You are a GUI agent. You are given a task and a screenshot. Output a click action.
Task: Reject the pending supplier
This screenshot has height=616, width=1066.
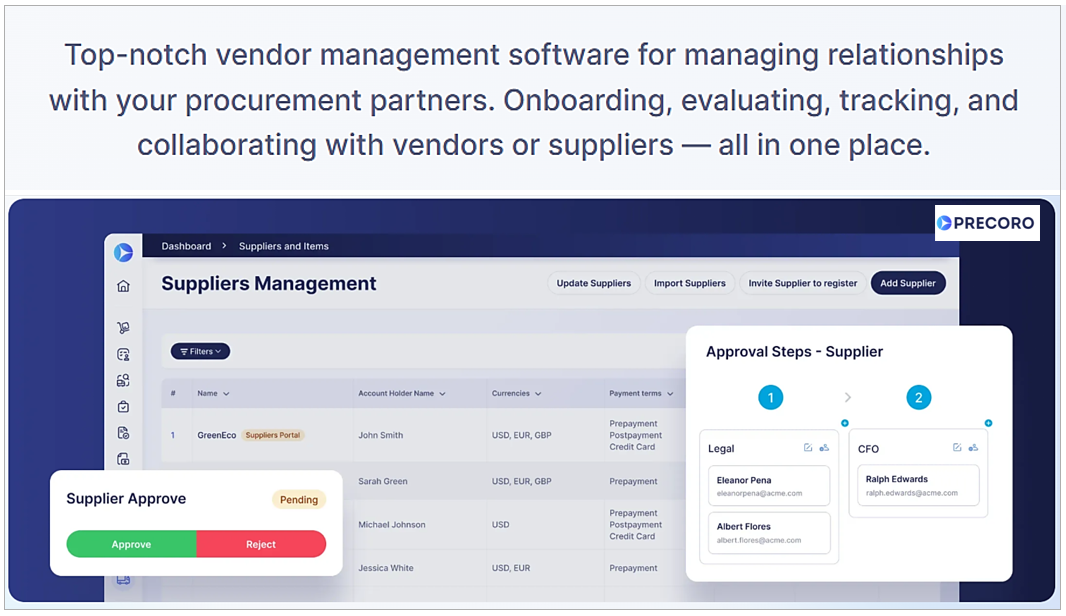[x=261, y=544]
